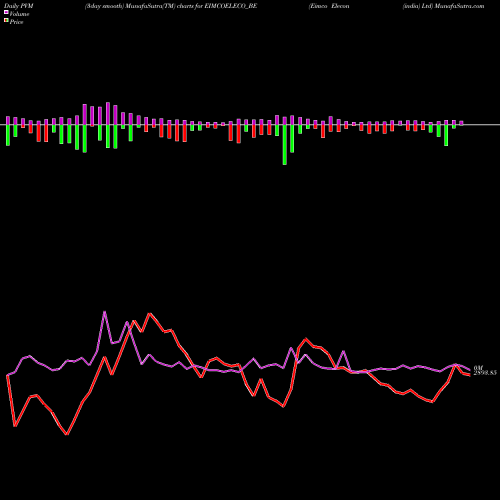
Task: Click the tallest green bar dropping lowest
Action: pyautogui.click(x=285, y=145)
